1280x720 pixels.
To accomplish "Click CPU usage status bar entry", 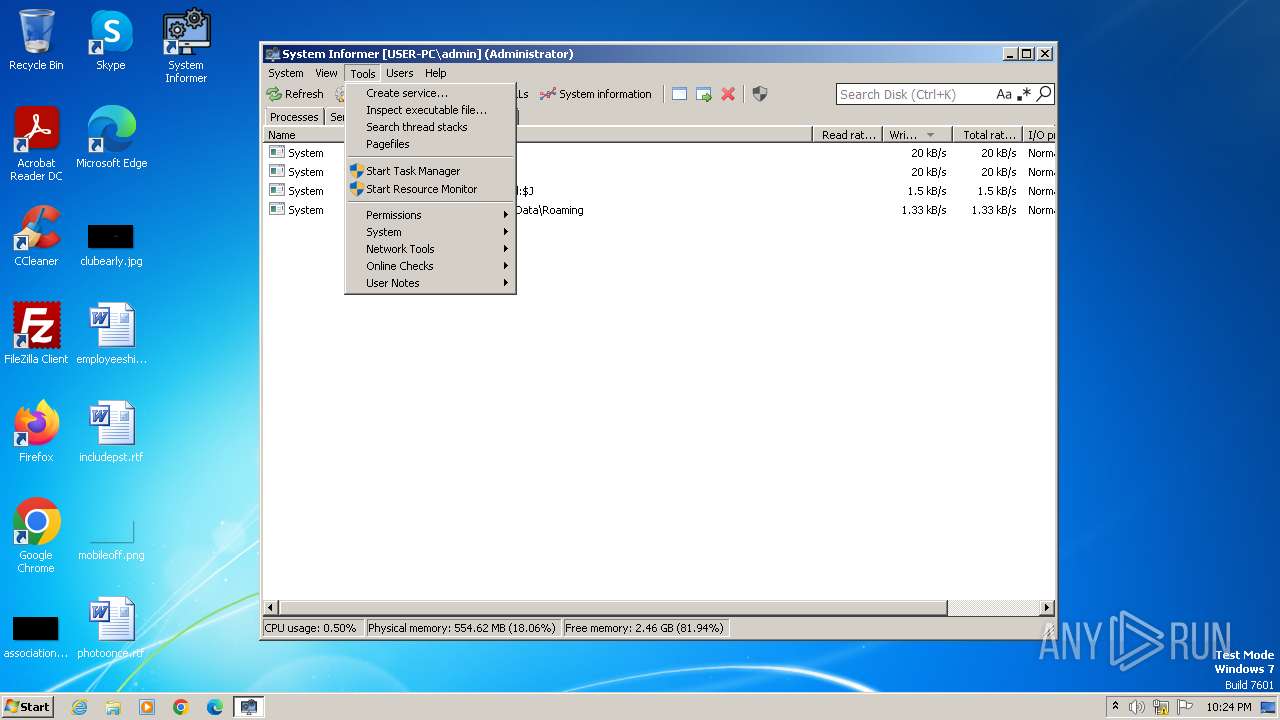I will pos(311,628).
